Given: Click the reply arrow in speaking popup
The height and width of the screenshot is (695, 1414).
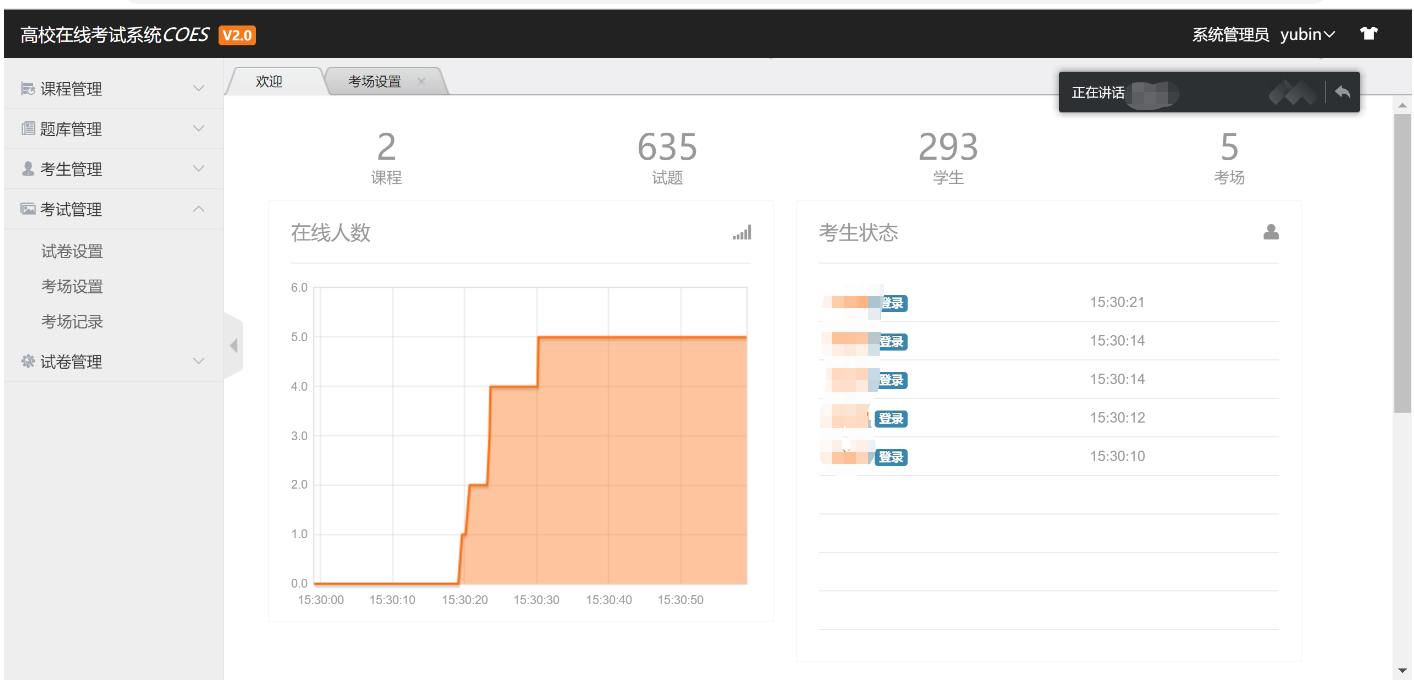Looking at the screenshot, I should 1342,92.
